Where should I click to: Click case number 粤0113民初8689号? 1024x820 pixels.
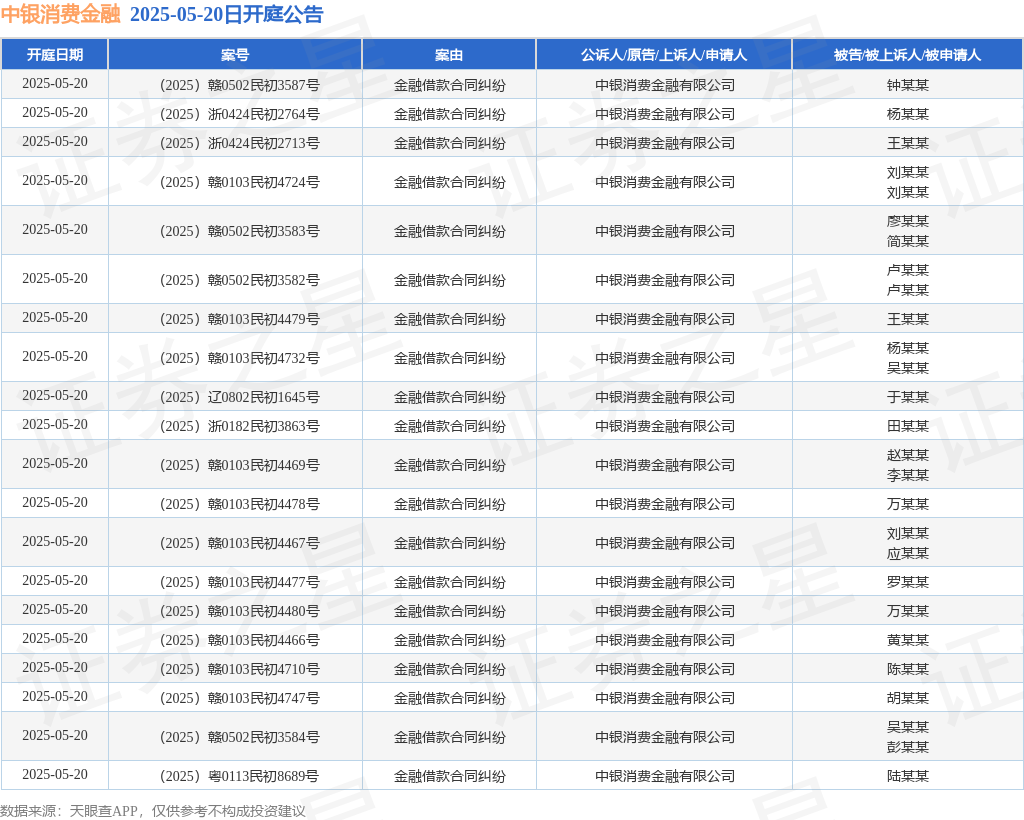click(239, 776)
